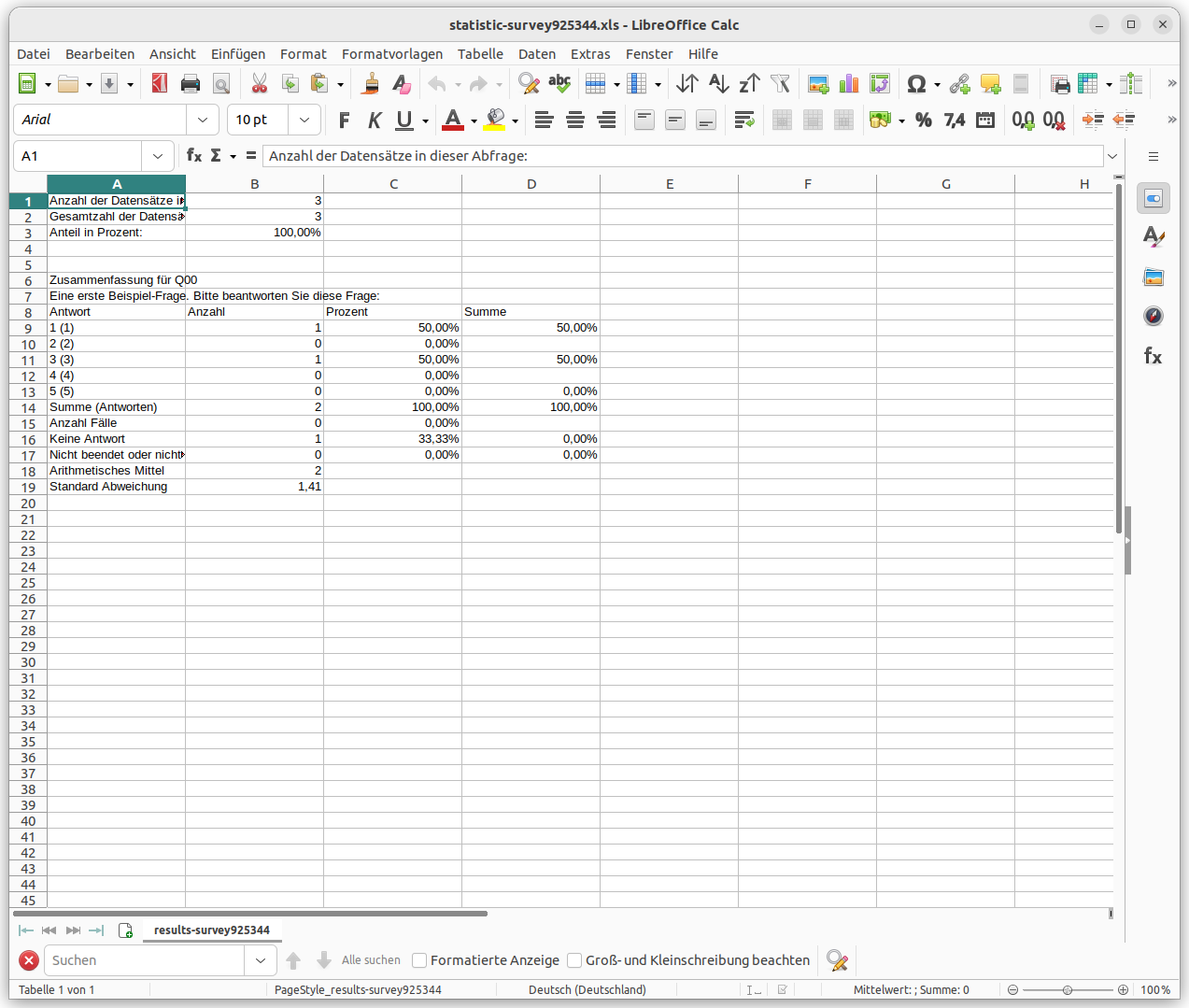
Task: Switch to results-survey925344 sheet tab
Action: point(211,930)
